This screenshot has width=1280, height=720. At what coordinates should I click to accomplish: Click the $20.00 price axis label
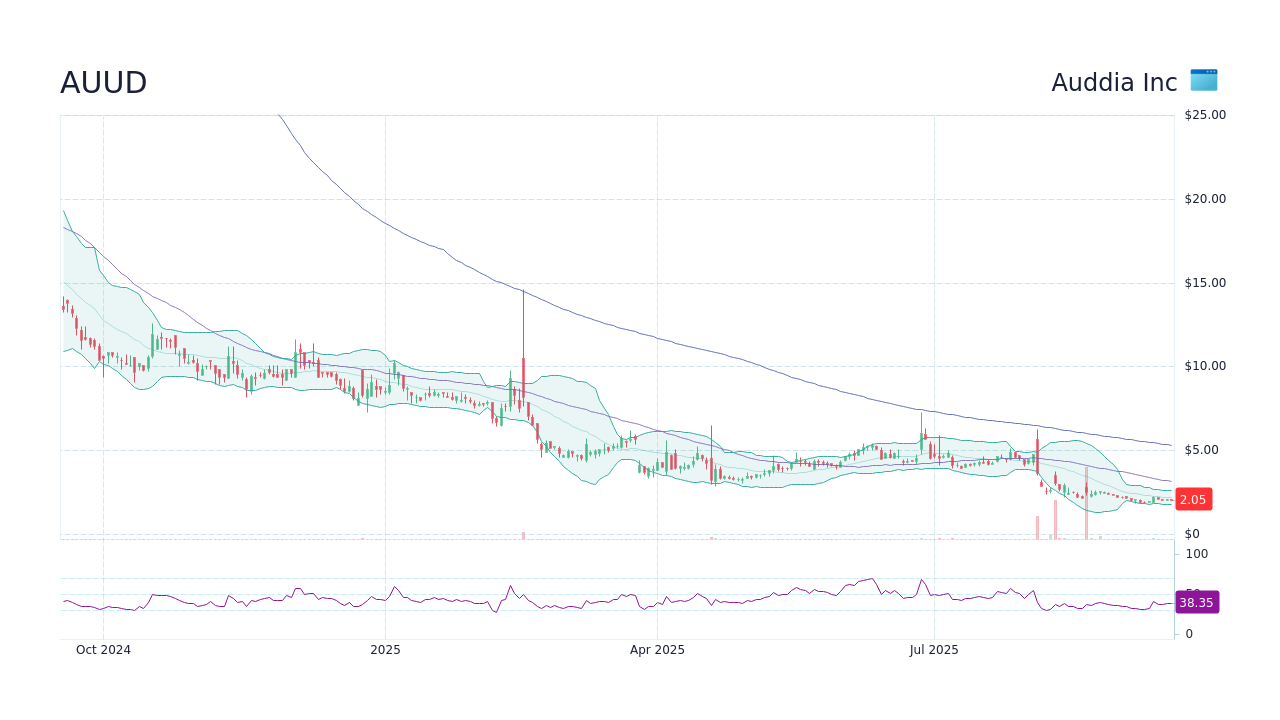(x=1205, y=199)
